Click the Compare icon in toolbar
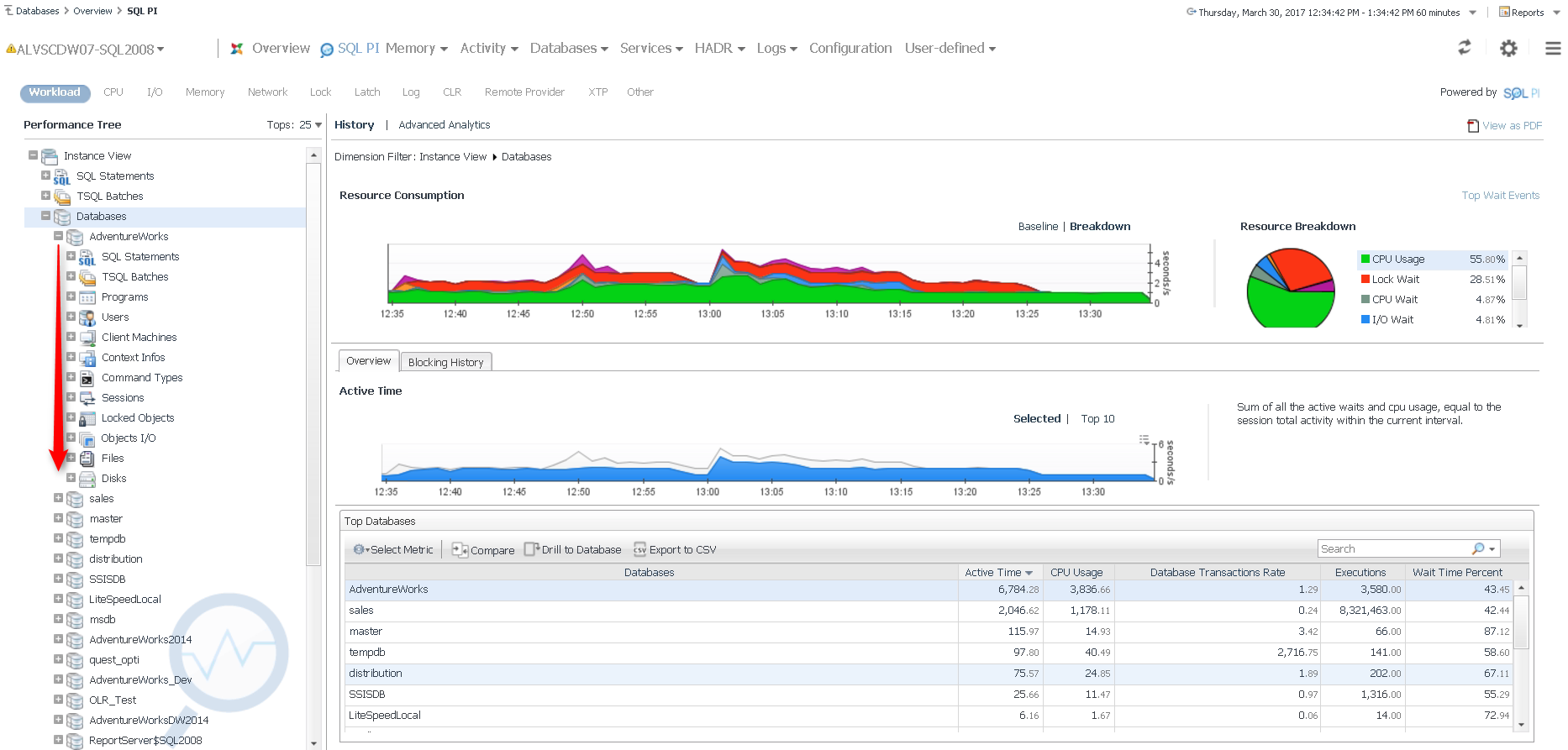 tap(460, 549)
